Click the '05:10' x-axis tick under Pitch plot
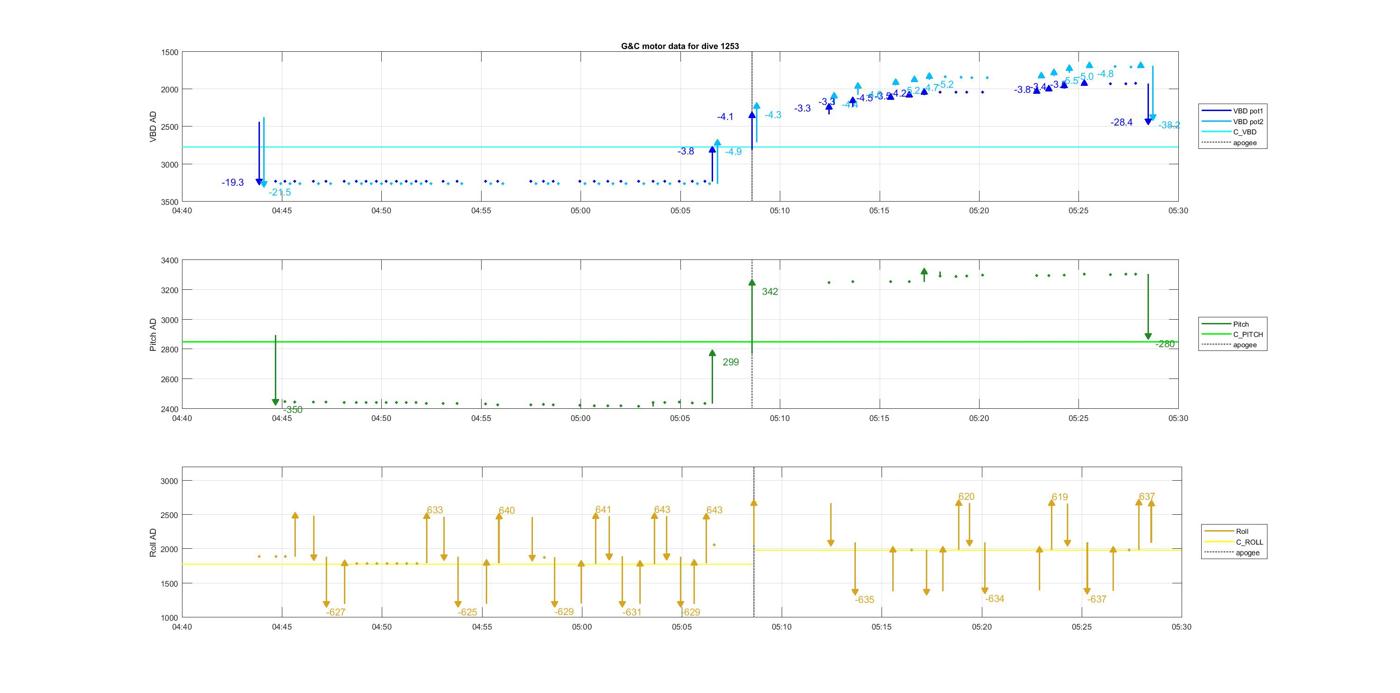Viewport: 1400px width, 693px height. [x=779, y=419]
